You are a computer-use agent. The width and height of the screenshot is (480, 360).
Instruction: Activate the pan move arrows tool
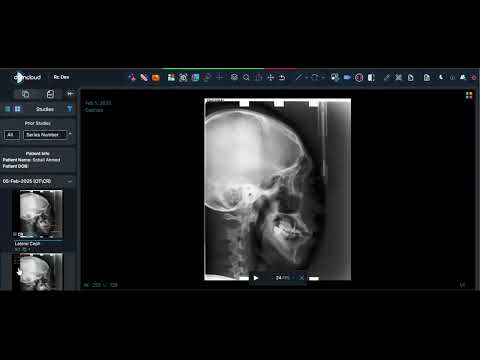point(270,78)
